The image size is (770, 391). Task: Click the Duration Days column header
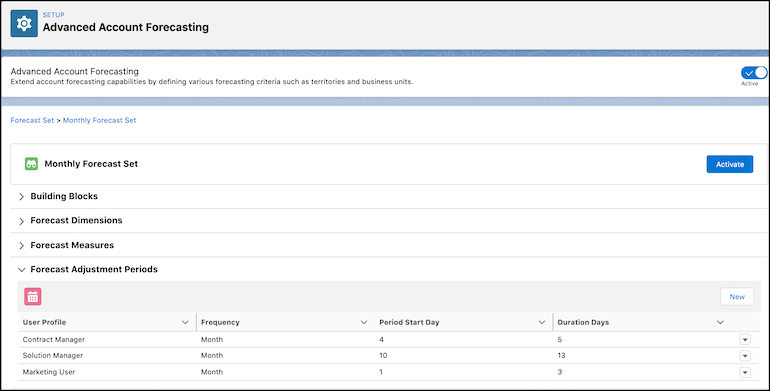tap(583, 323)
